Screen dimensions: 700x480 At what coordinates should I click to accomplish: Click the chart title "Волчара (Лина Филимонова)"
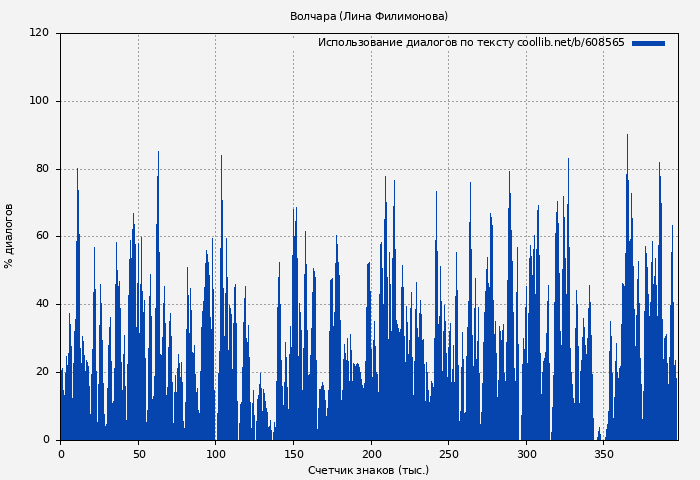pos(369,16)
